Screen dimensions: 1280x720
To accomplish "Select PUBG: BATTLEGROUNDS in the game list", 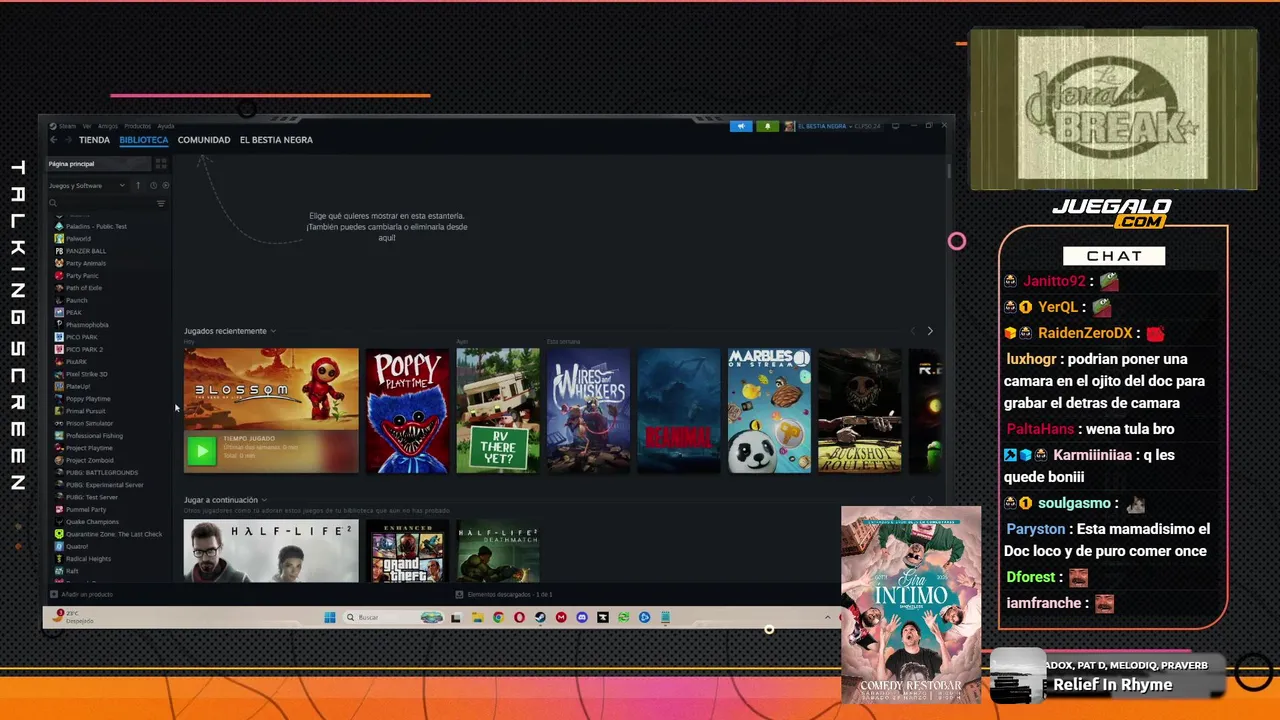I will (x=102, y=472).
